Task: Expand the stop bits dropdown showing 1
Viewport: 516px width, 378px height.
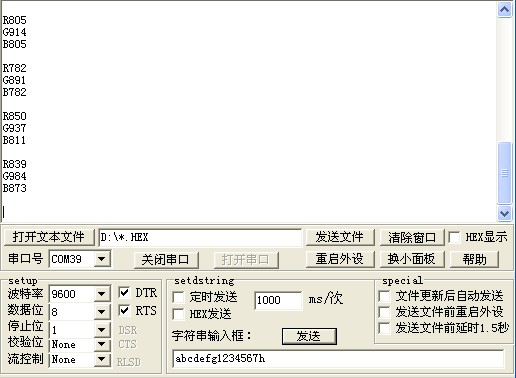Action: (102, 330)
